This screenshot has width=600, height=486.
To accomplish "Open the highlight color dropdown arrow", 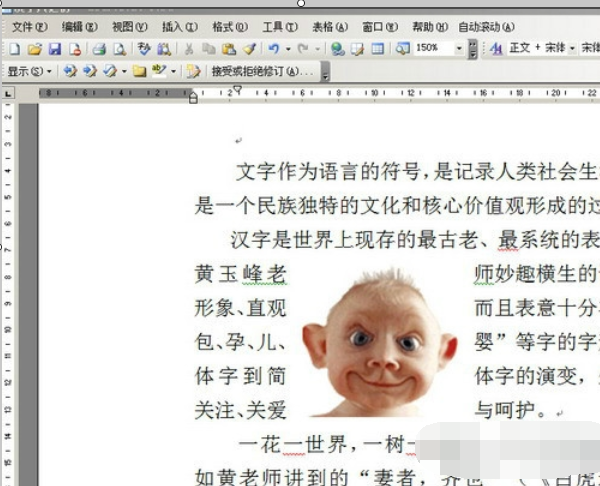I will 173,71.
